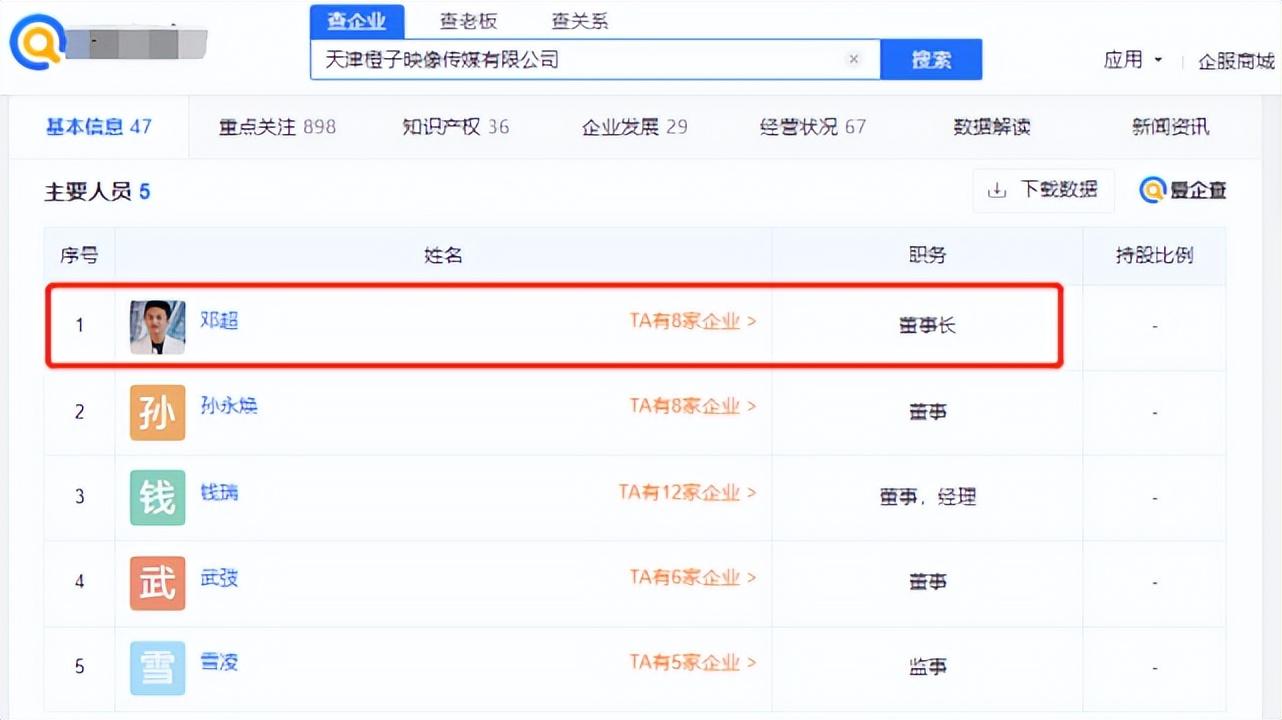The height and width of the screenshot is (720, 1282).
Task: Click the 曼企查 logo icon
Action: 1153,190
